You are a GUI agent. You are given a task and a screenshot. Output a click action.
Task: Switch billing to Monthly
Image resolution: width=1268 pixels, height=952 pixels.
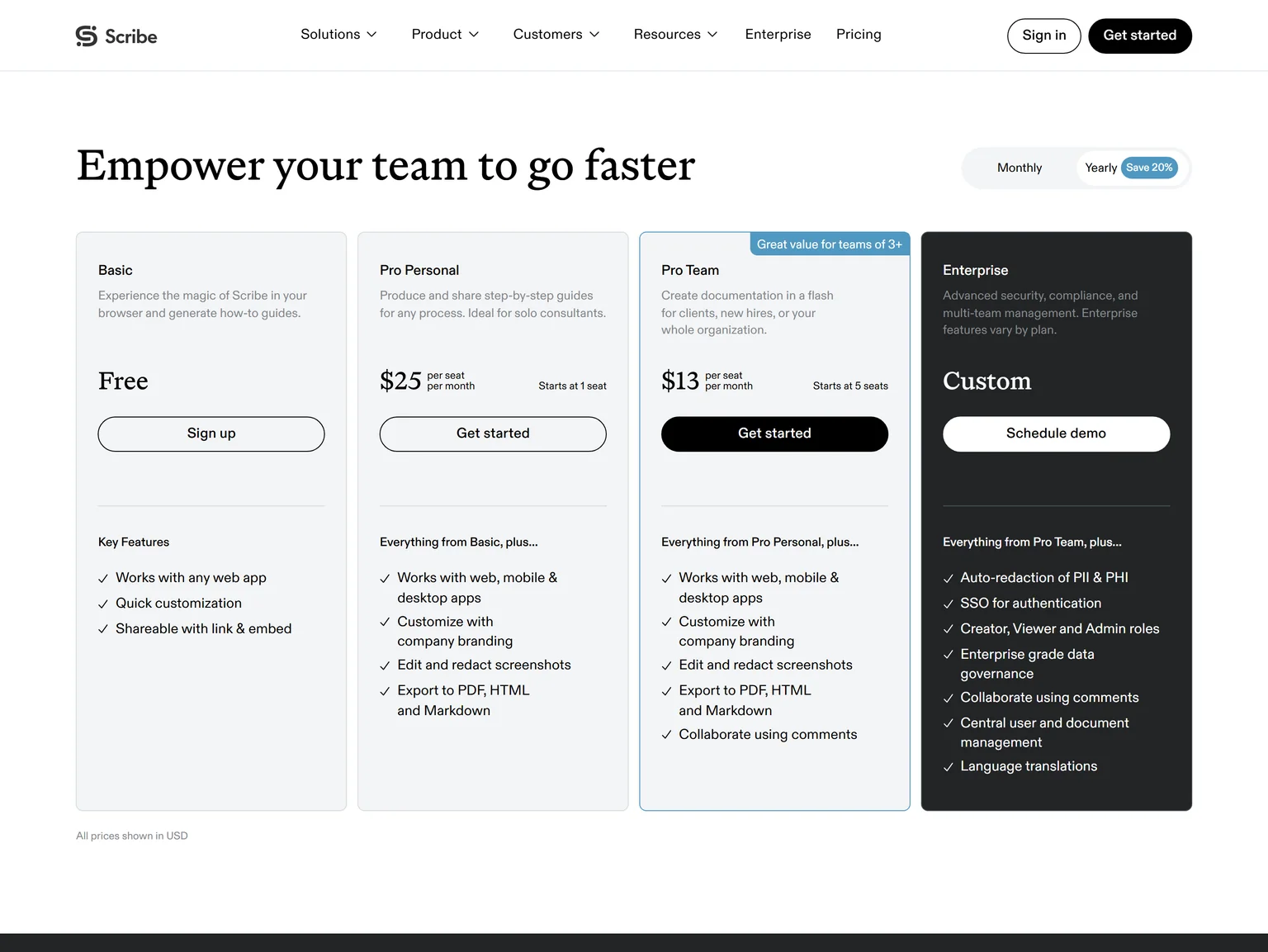coord(1020,168)
